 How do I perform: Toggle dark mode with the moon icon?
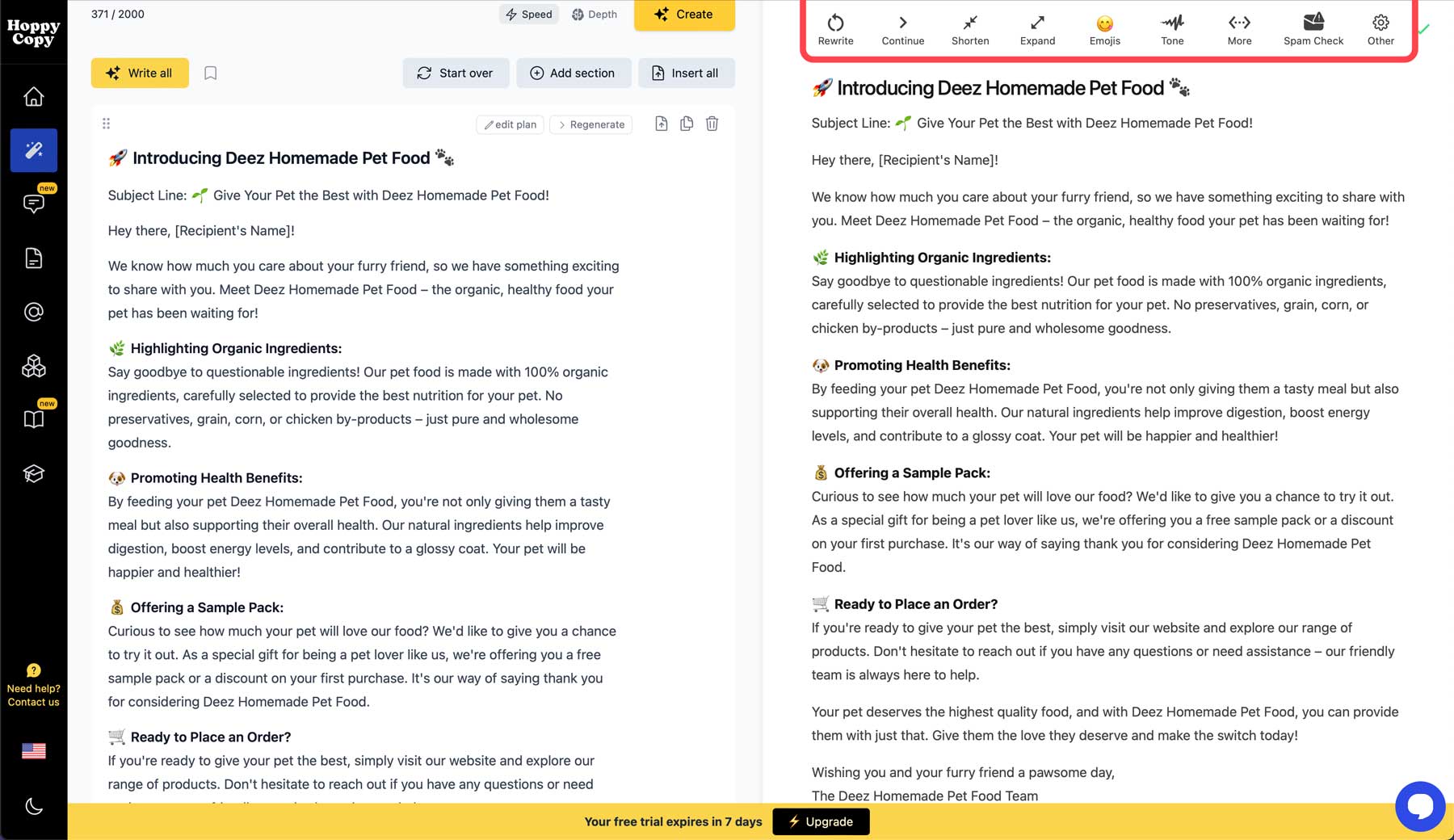tap(33, 806)
